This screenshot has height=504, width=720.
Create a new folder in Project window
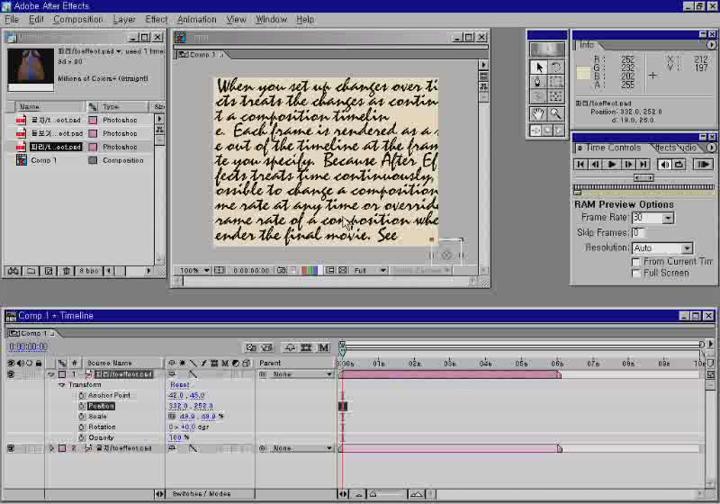[x=31, y=271]
